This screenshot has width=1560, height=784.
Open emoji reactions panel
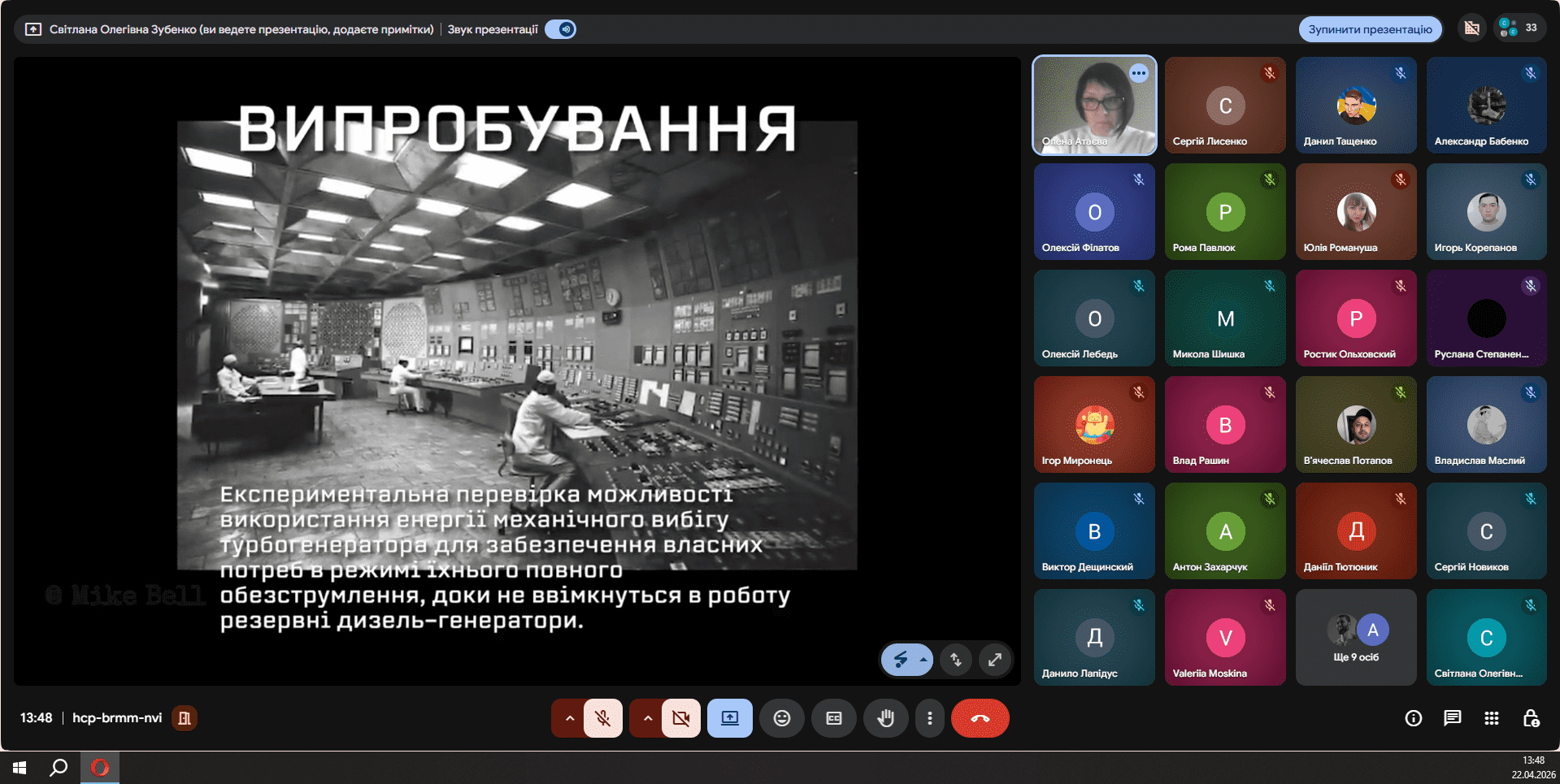(781, 718)
